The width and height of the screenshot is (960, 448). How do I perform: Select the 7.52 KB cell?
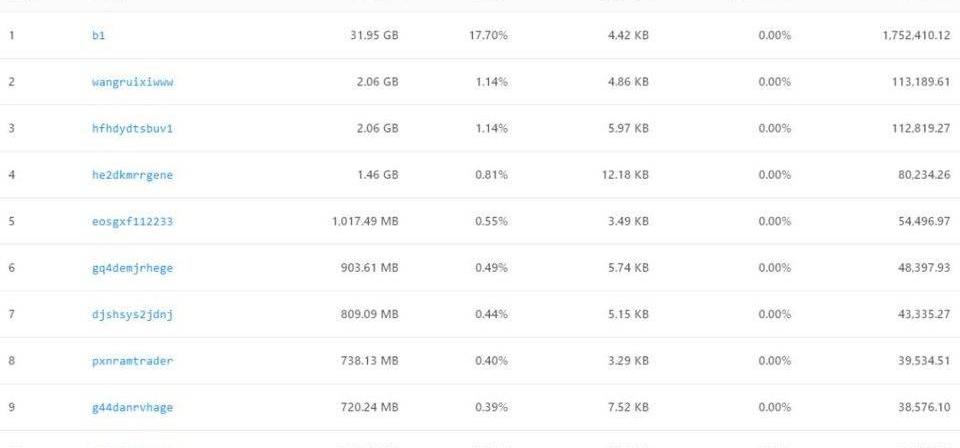628,407
